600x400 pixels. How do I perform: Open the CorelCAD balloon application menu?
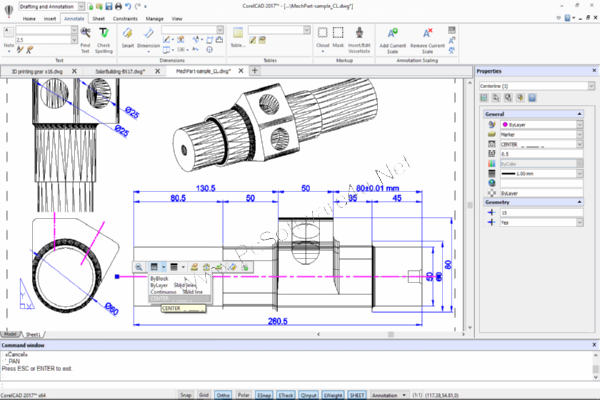click(x=8, y=11)
